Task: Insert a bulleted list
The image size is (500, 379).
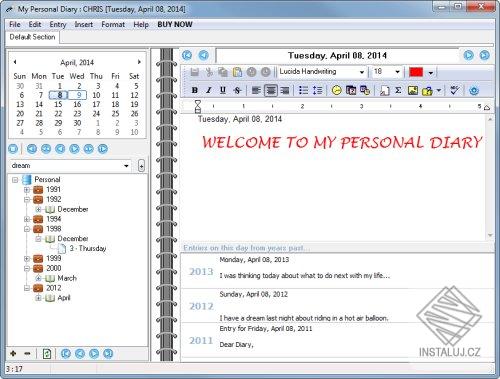Action: coord(303,90)
